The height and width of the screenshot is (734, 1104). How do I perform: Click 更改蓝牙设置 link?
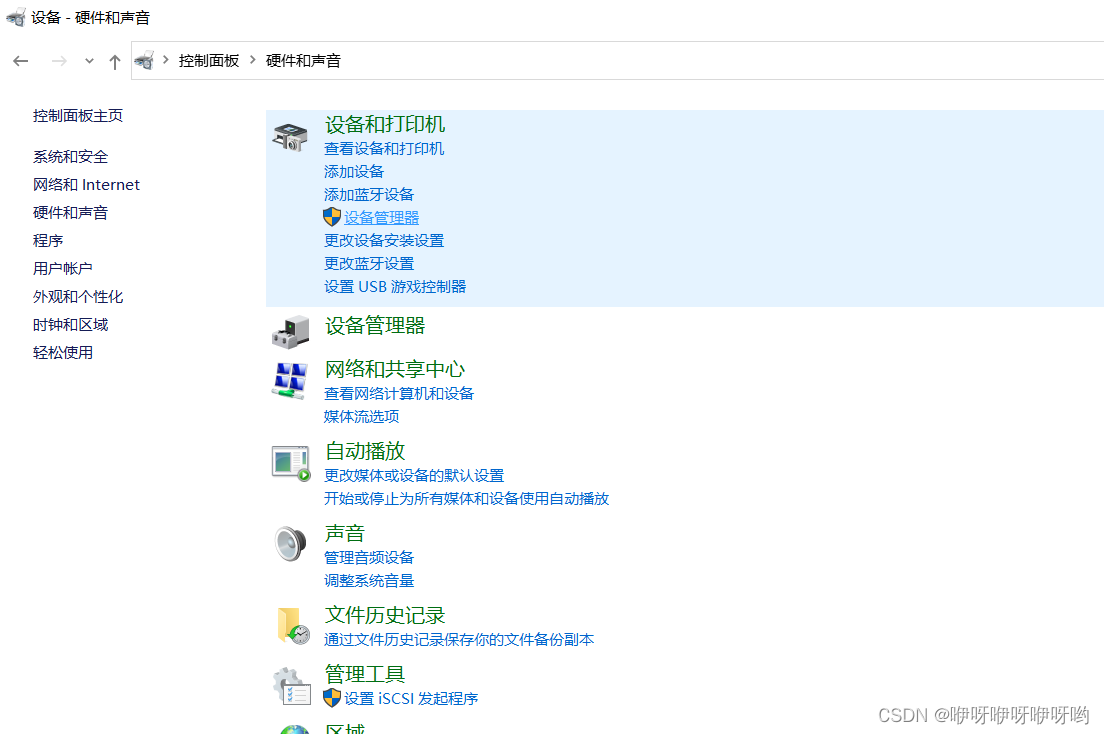click(x=369, y=263)
